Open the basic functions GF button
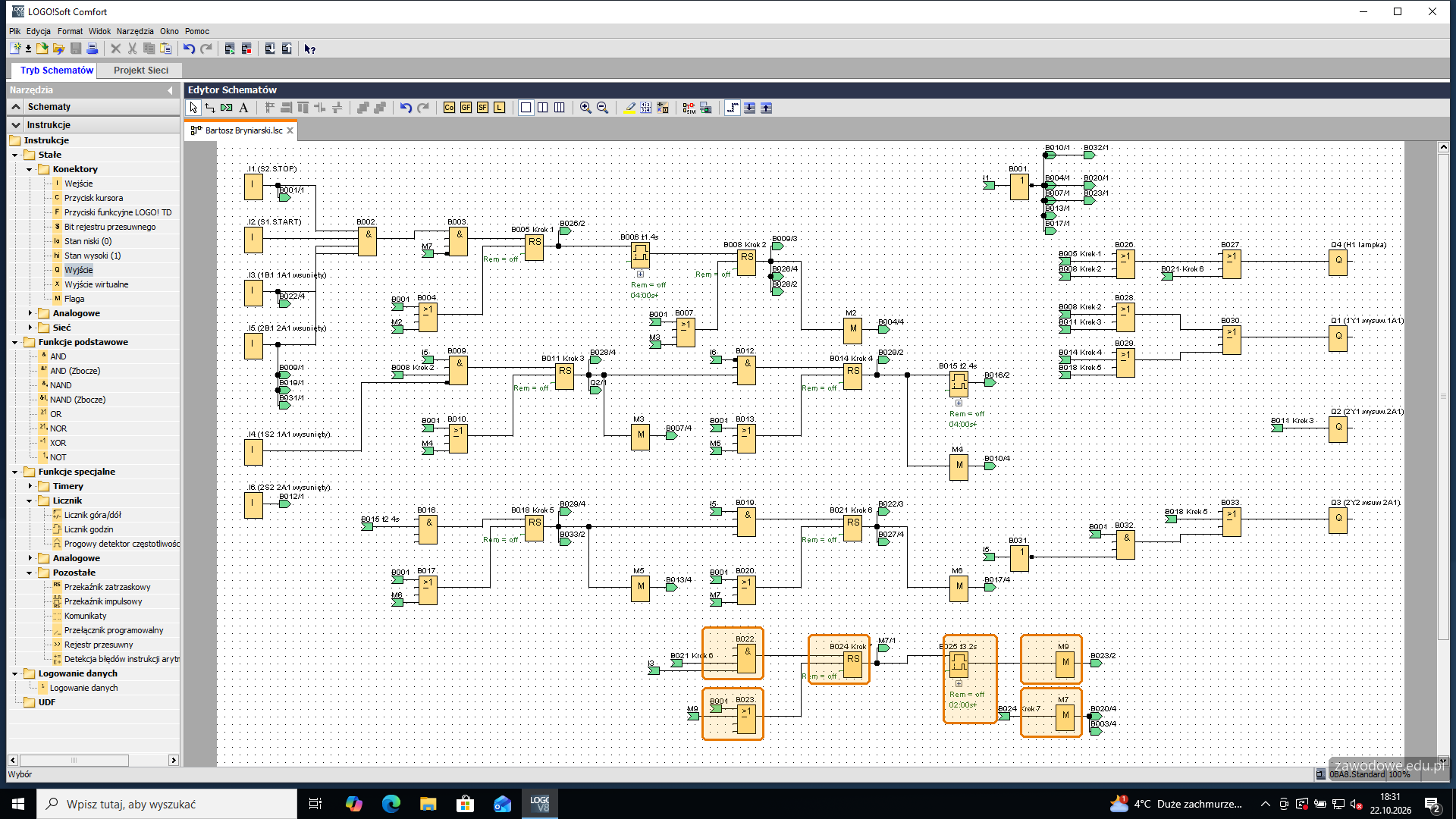Image resolution: width=1456 pixels, height=819 pixels. coord(466,108)
